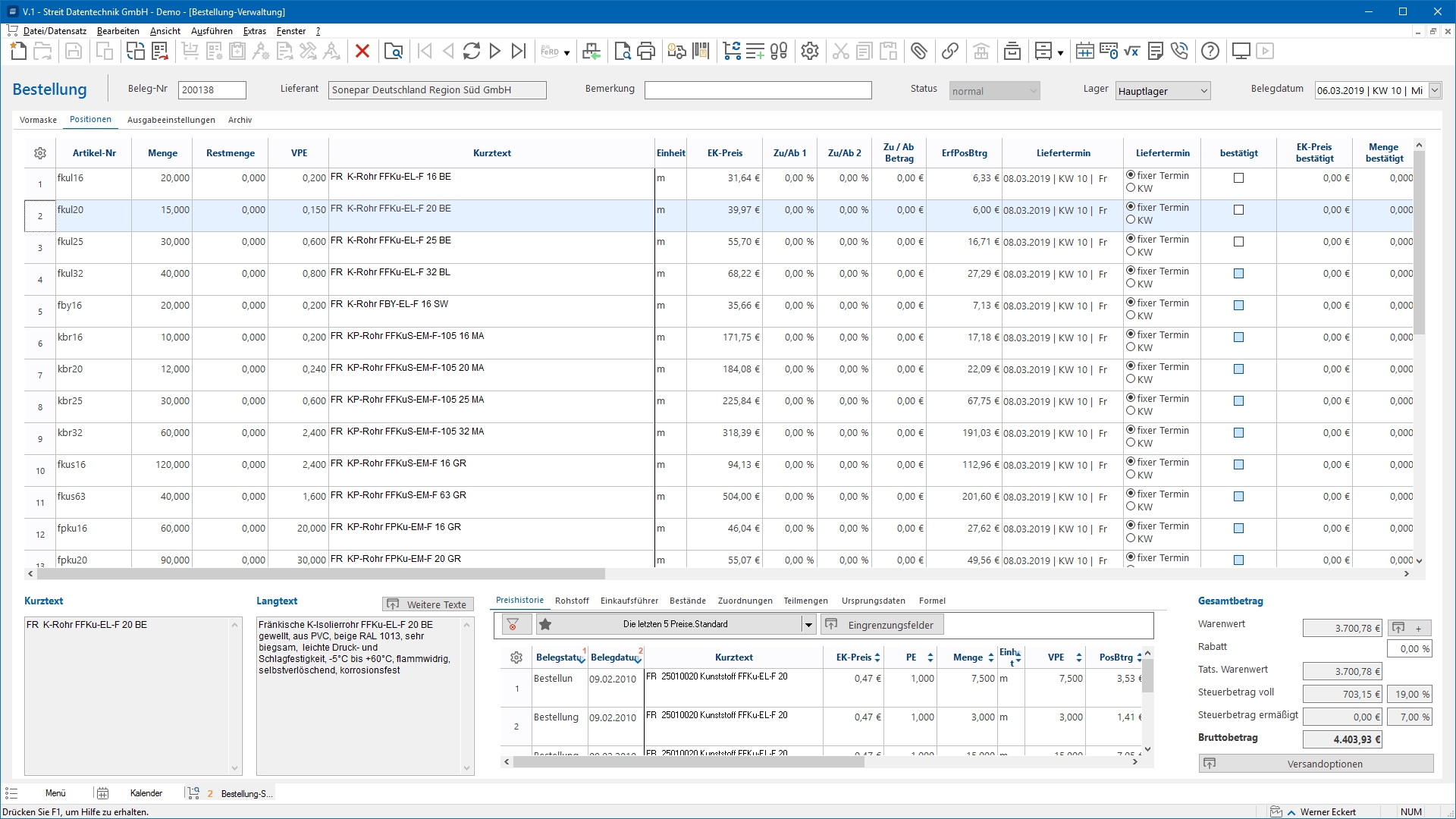Check the bestätigt box for fkul16
Screen dimensions: 1456x819
coord(1238,178)
